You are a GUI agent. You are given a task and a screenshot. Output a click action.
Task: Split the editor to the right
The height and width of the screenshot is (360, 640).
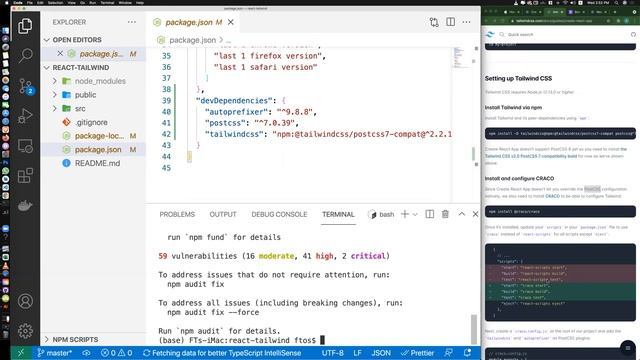coord(451,22)
